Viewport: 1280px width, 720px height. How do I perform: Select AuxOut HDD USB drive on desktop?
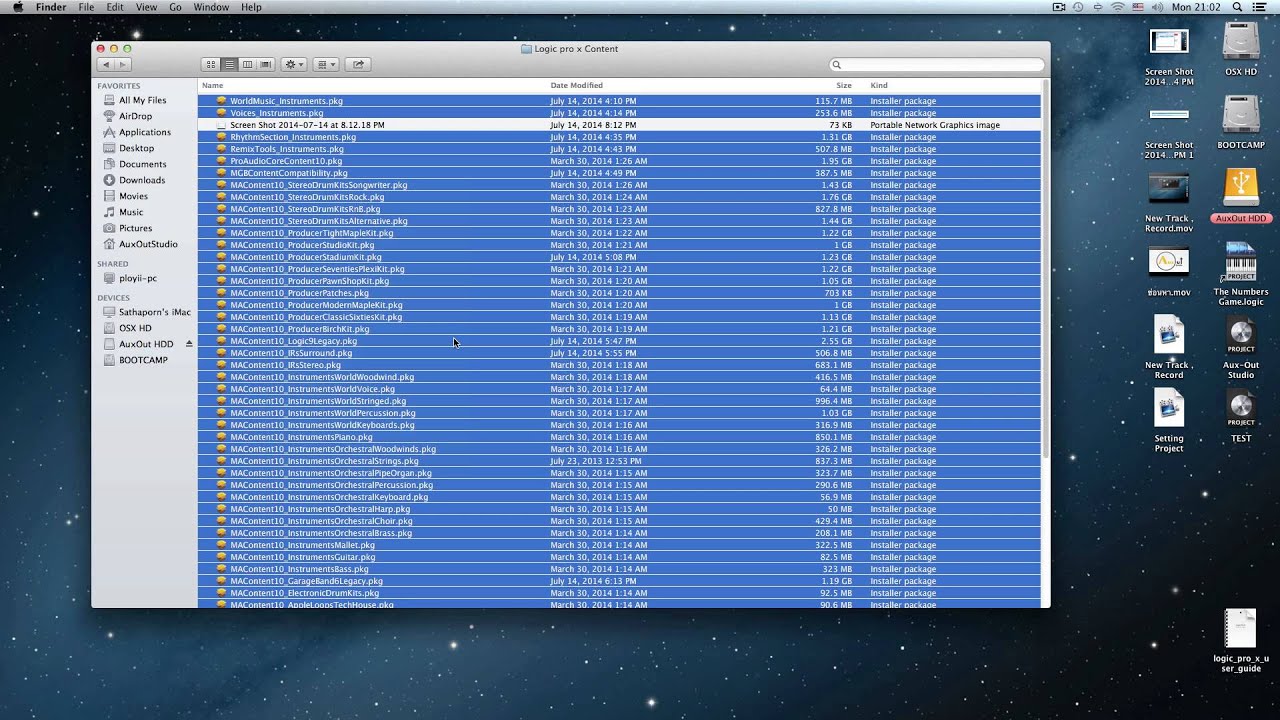[x=1241, y=195]
